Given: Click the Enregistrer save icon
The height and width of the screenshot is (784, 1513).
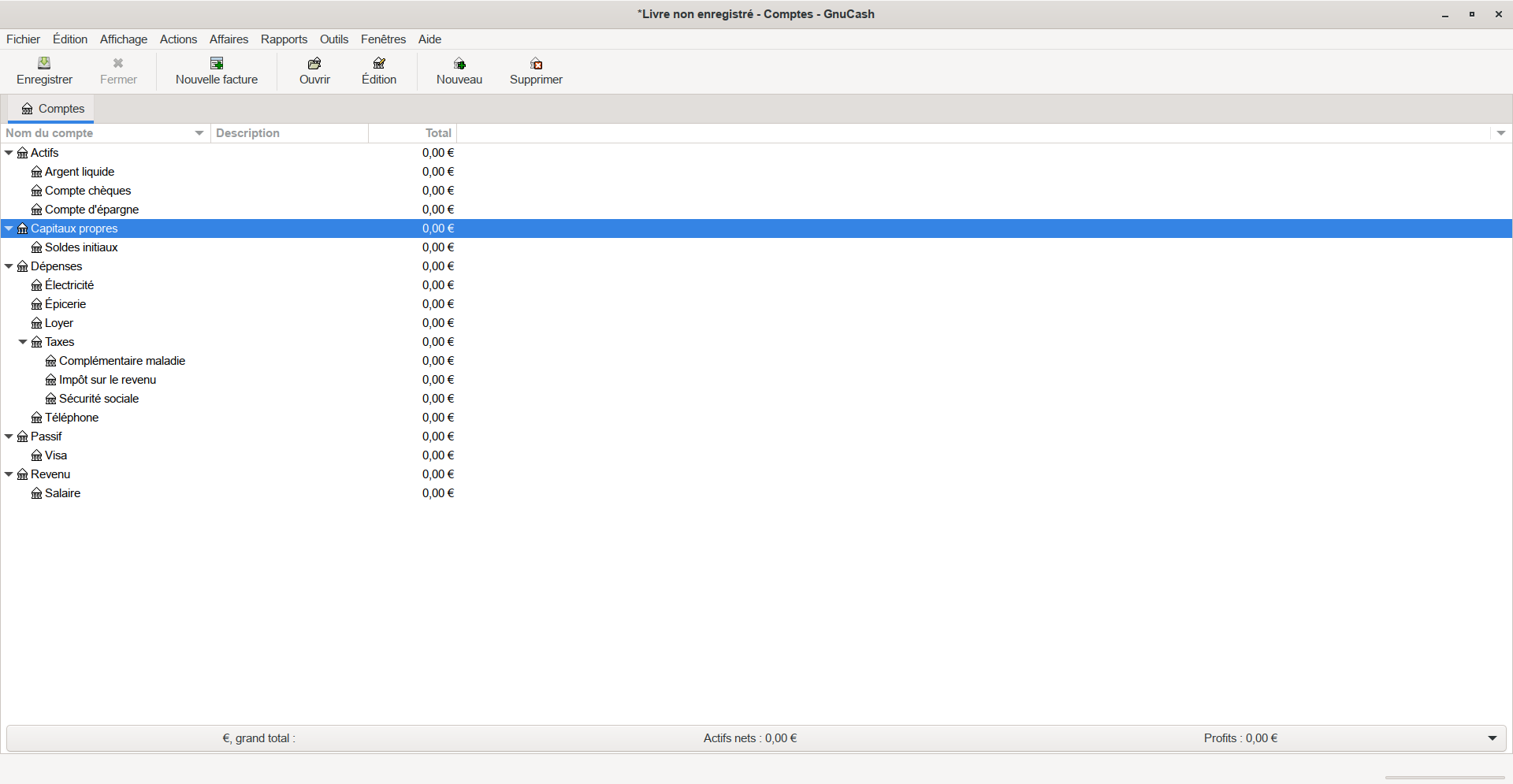Looking at the screenshot, I should [x=44, y=63].
